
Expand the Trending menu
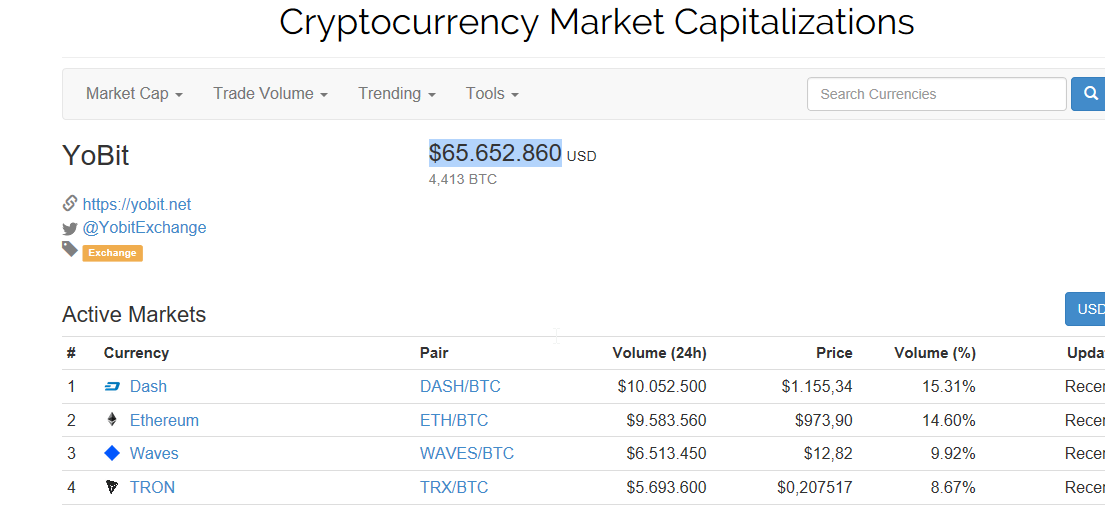pyautogui.click(x=397, y=94)
